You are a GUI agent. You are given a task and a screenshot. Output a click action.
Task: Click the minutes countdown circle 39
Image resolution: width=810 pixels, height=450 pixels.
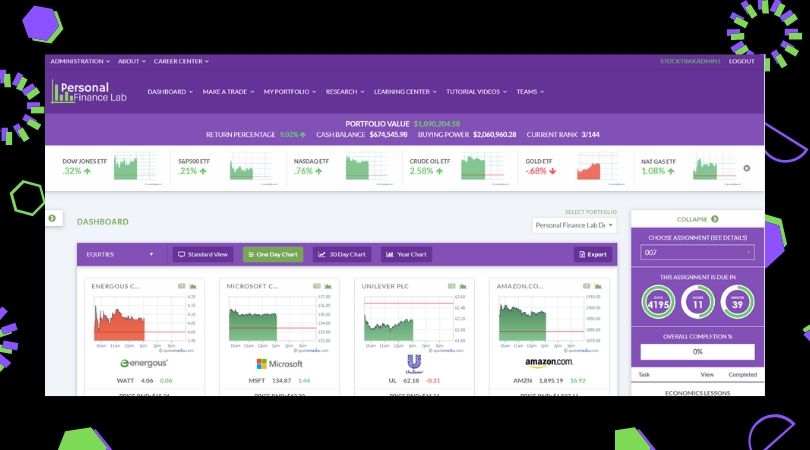pos(737,302)
